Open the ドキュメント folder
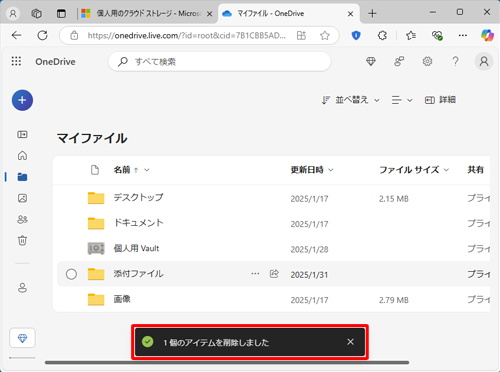 [138, 223]
